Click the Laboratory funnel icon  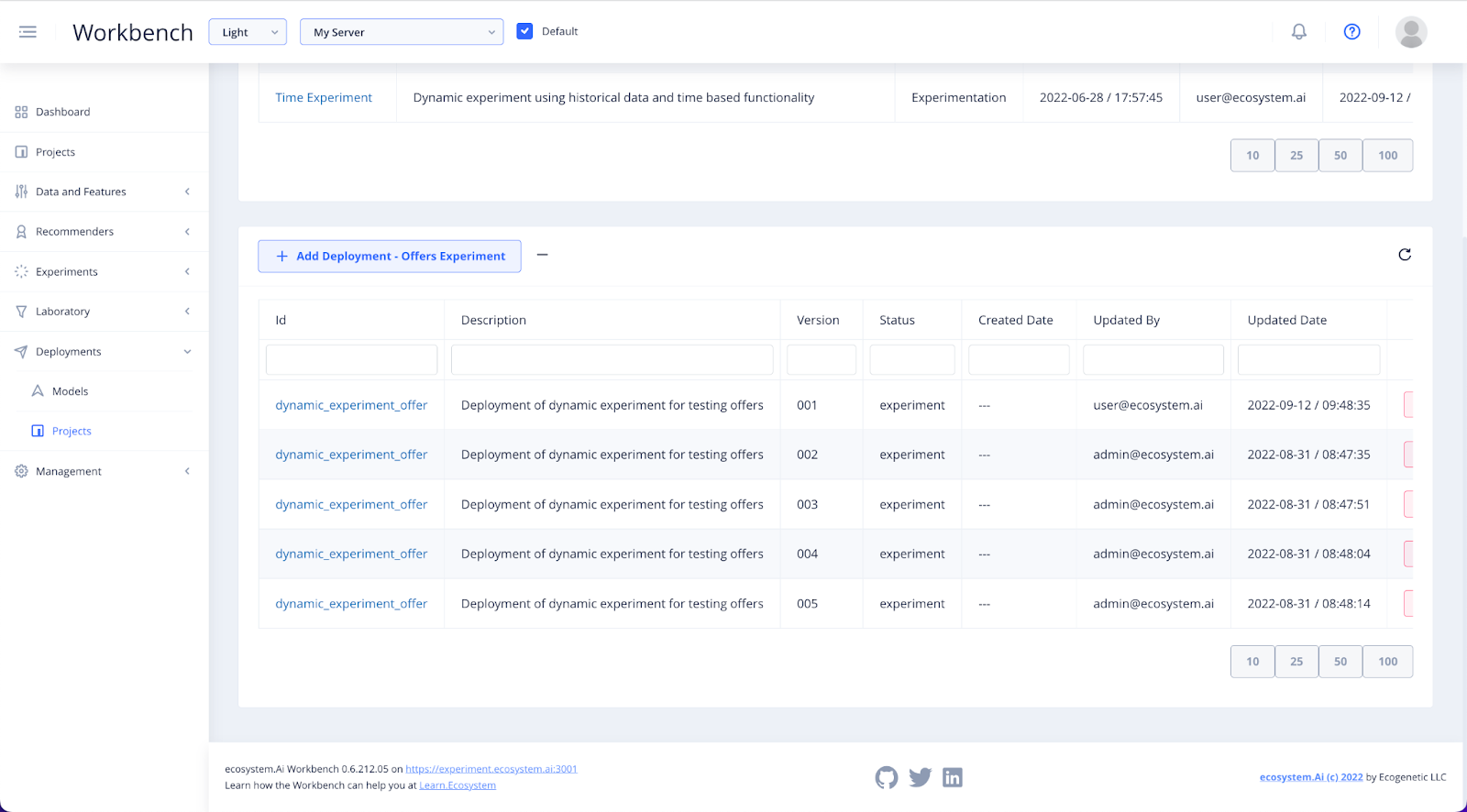(x=21, y=312)
